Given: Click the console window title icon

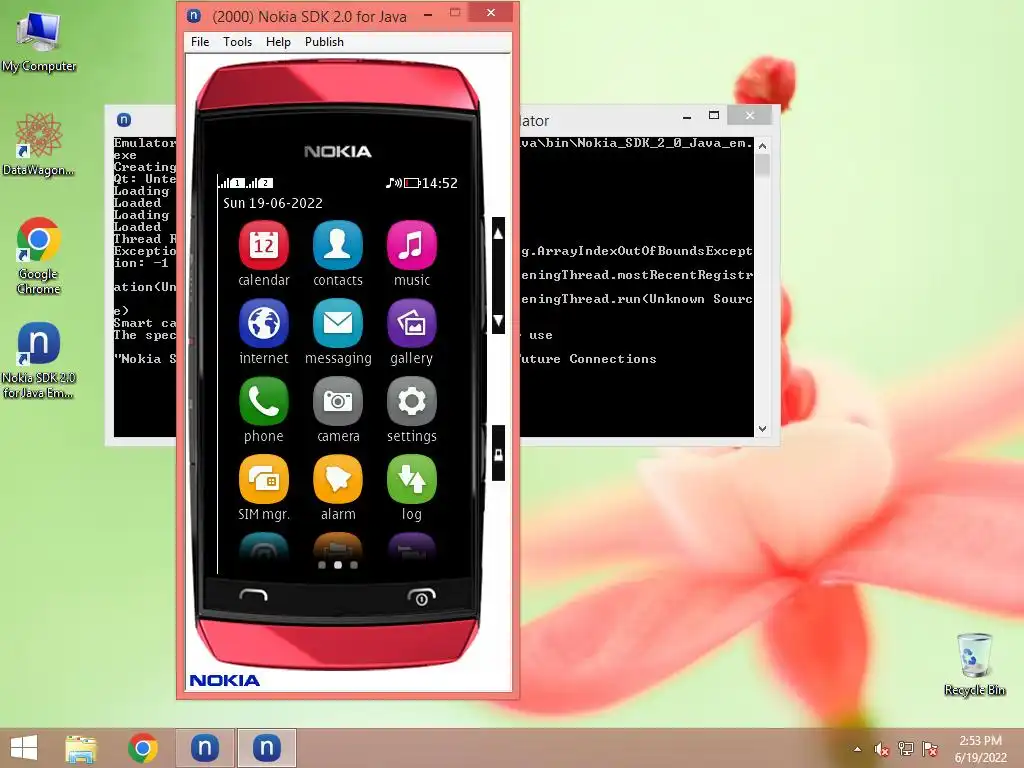Looking at the screenshot, I should (x=123, y=120).
